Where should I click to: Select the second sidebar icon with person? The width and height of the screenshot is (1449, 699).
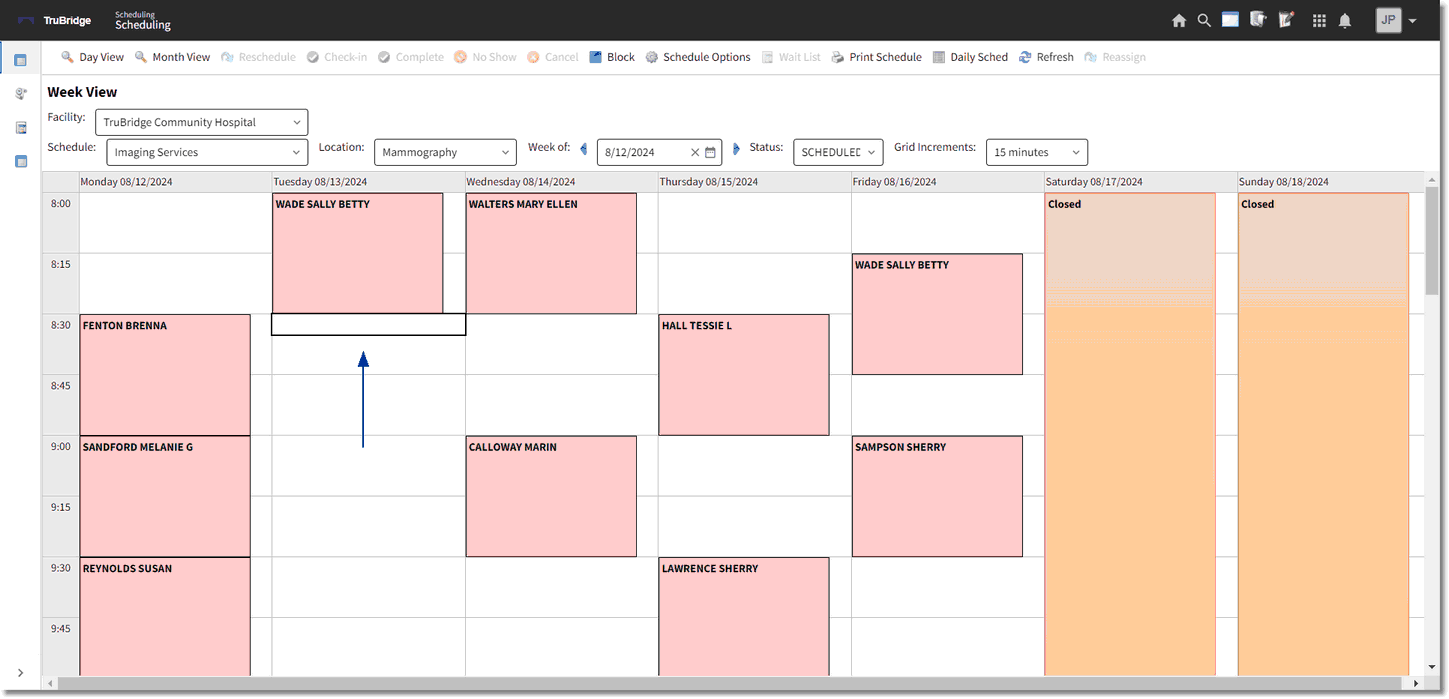pyautogui.click(x=20, y=94)
